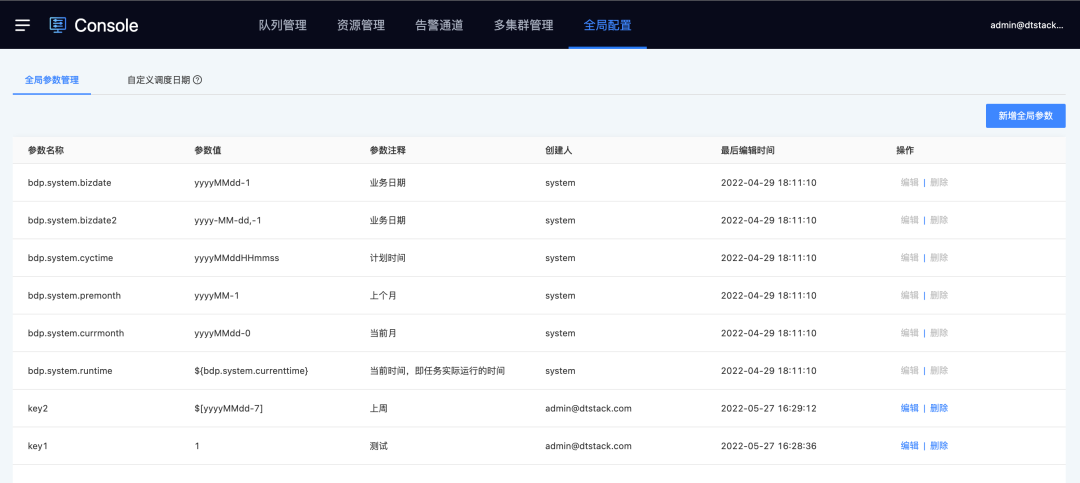Switch to 多集群管理
This screenshot has width=1080, height=483.
pyautogui.click(x=523, y=25)
